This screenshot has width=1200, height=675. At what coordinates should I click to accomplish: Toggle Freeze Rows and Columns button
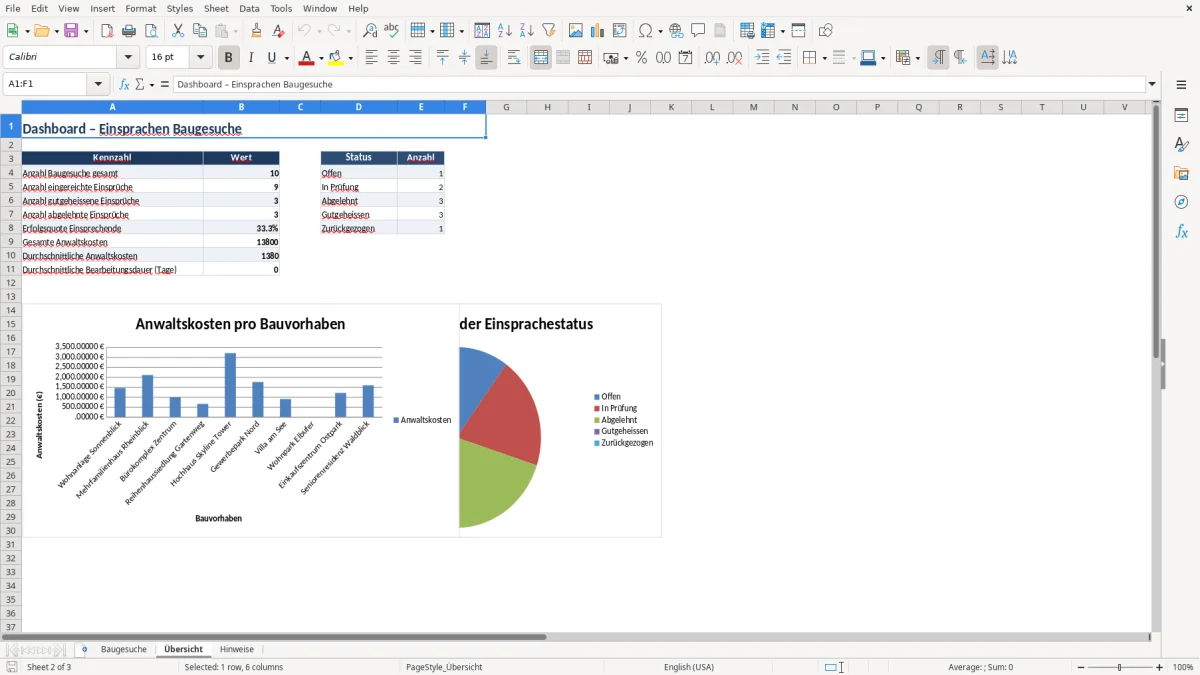(769, 31)
